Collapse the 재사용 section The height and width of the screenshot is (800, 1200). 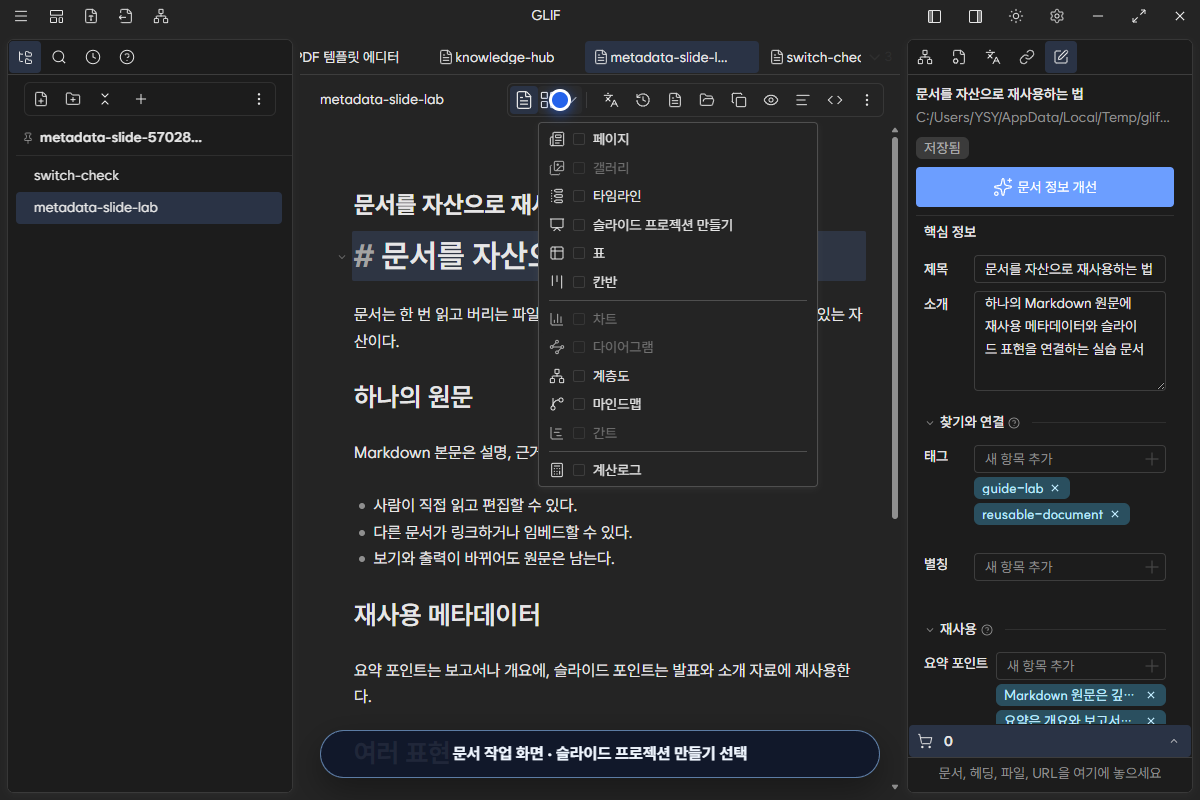[930, 630]
